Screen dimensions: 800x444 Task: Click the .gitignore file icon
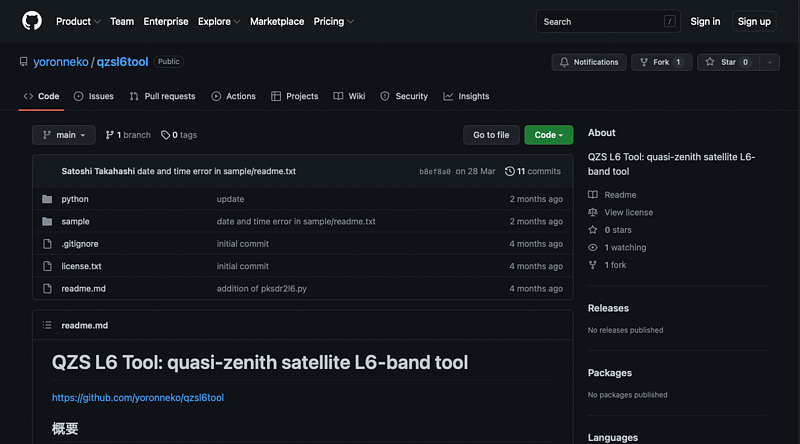(47, 244)
